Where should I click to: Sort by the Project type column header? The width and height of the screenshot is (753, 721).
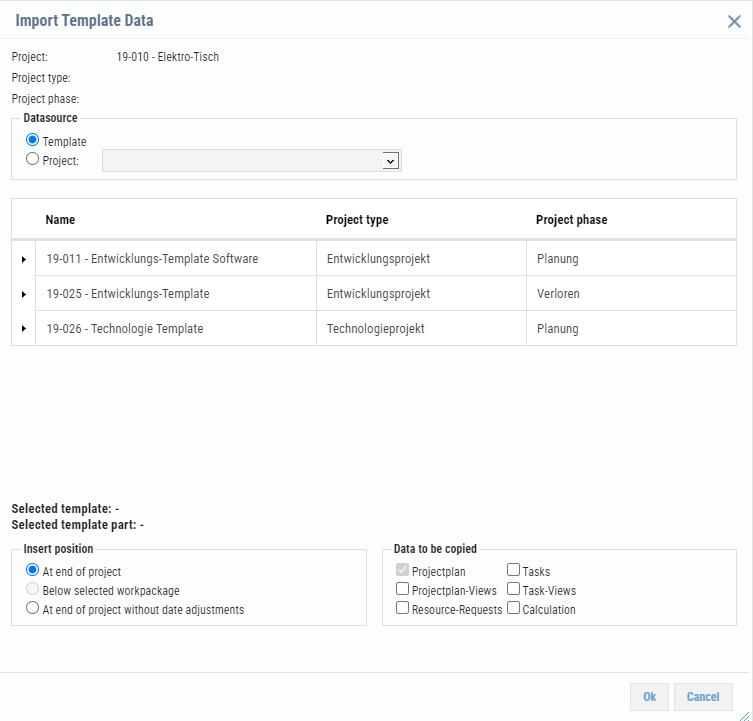[x=357, y=220]
